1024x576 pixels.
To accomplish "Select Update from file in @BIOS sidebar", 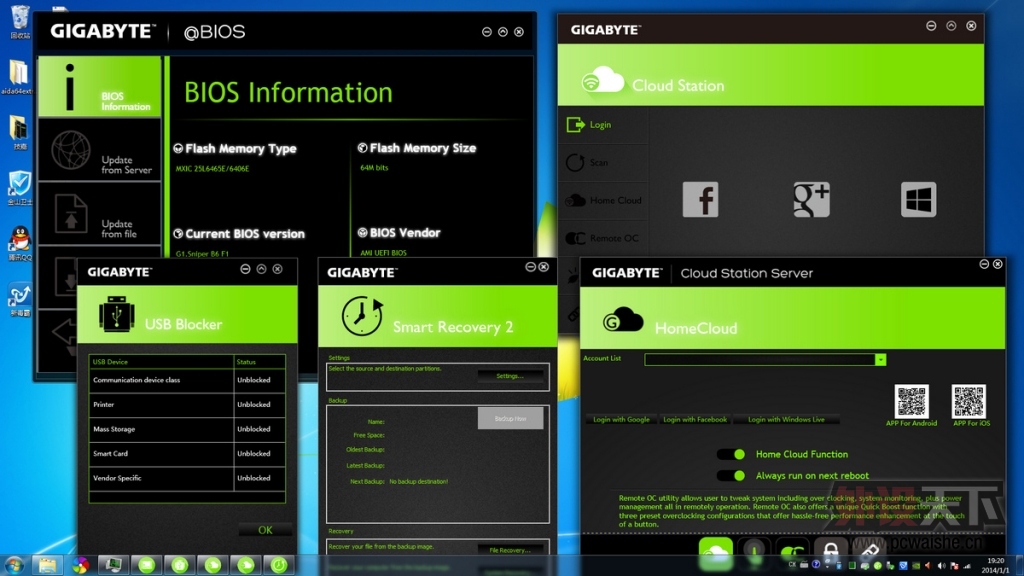I will pos(99,215).
